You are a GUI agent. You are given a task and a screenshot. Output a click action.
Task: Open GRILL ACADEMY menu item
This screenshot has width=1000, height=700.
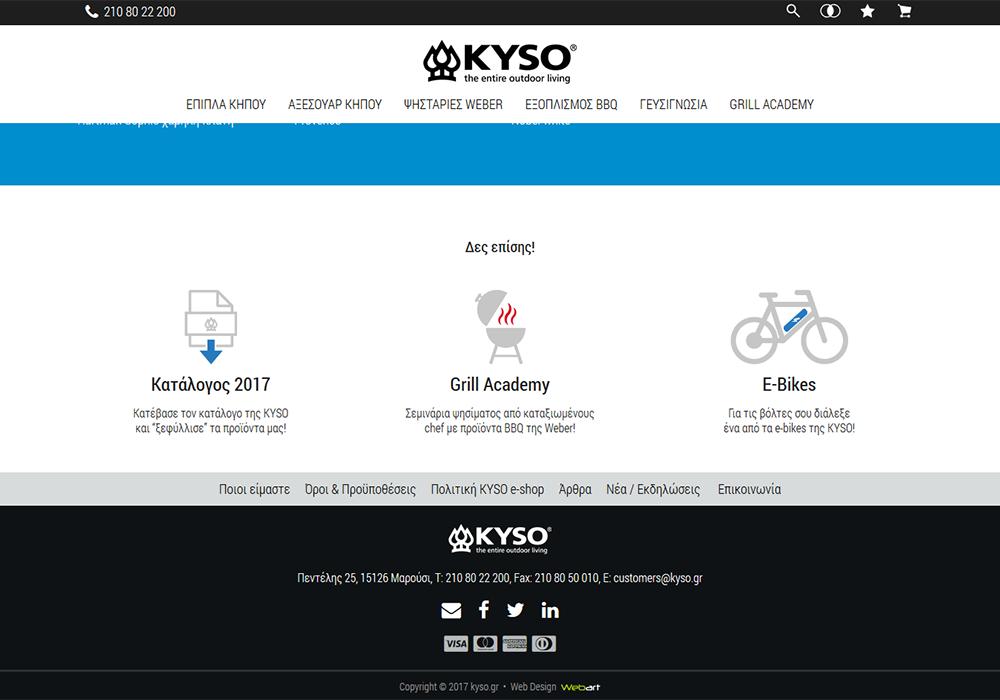point(772,105)
